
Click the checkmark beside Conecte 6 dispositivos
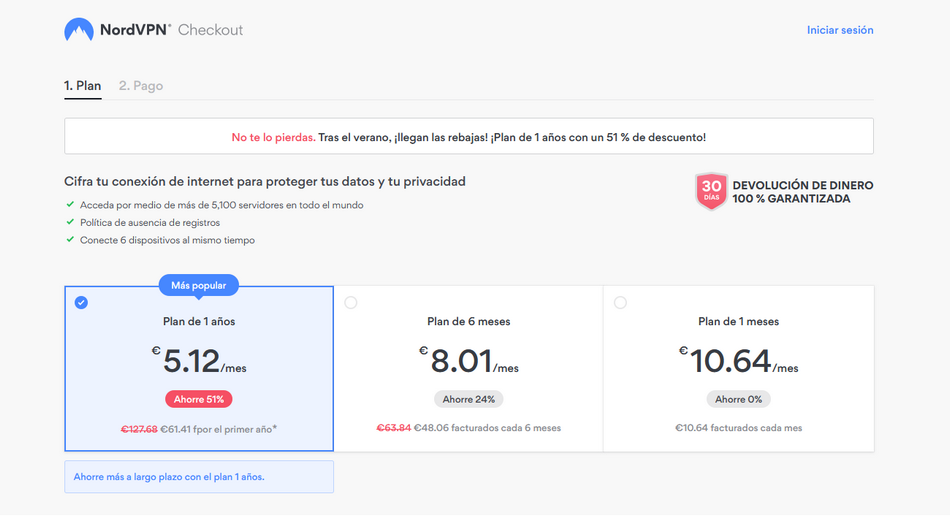[70, 240]
